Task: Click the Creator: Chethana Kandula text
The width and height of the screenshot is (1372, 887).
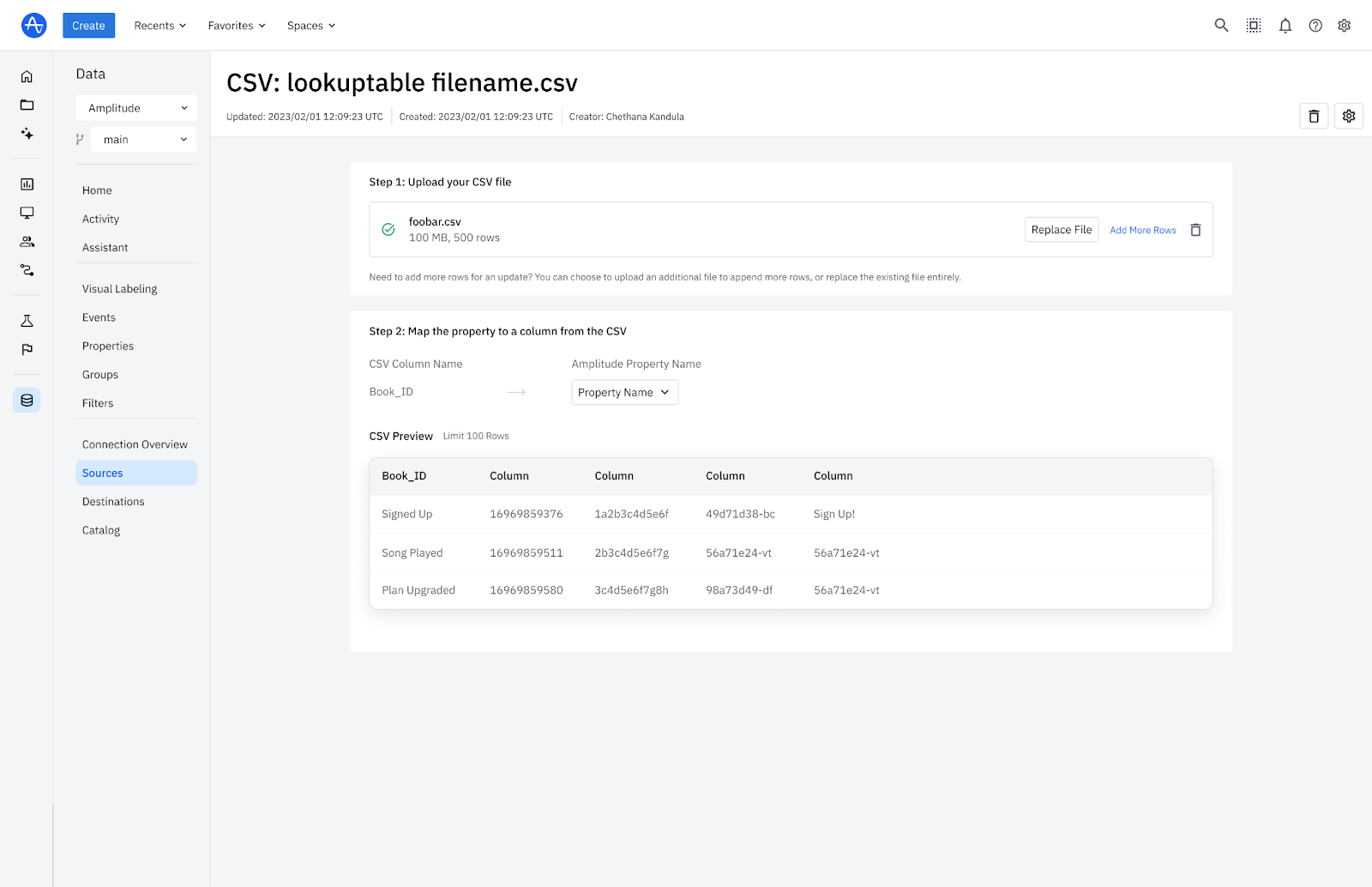Action: pyautogui.click(x=627, y=117)
